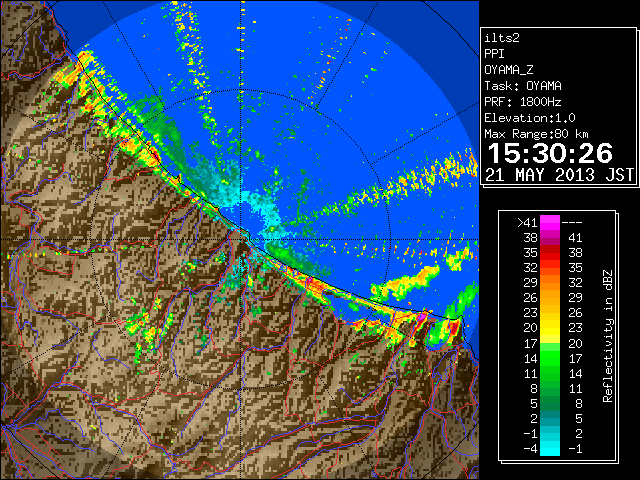640x480 pixels.
Task: Click the '>41' legend label
Action: 527,222
